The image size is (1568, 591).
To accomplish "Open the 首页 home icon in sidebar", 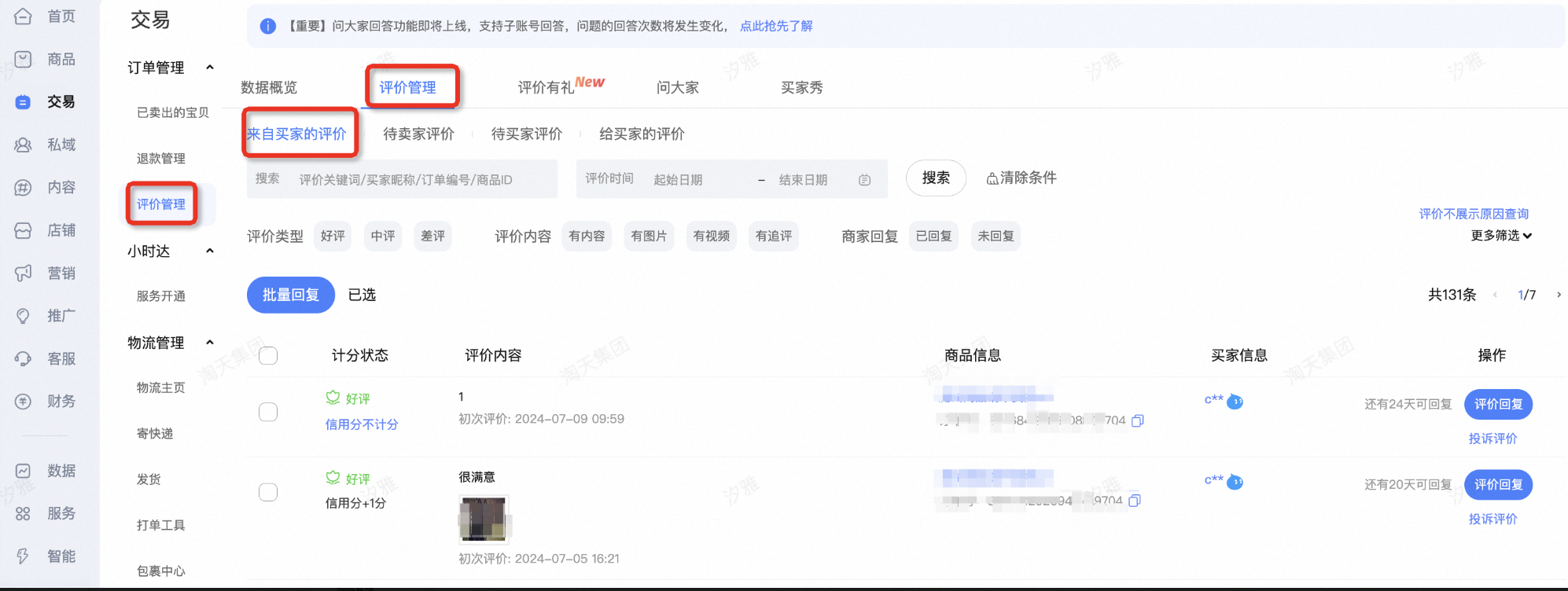I will point(24,16).
